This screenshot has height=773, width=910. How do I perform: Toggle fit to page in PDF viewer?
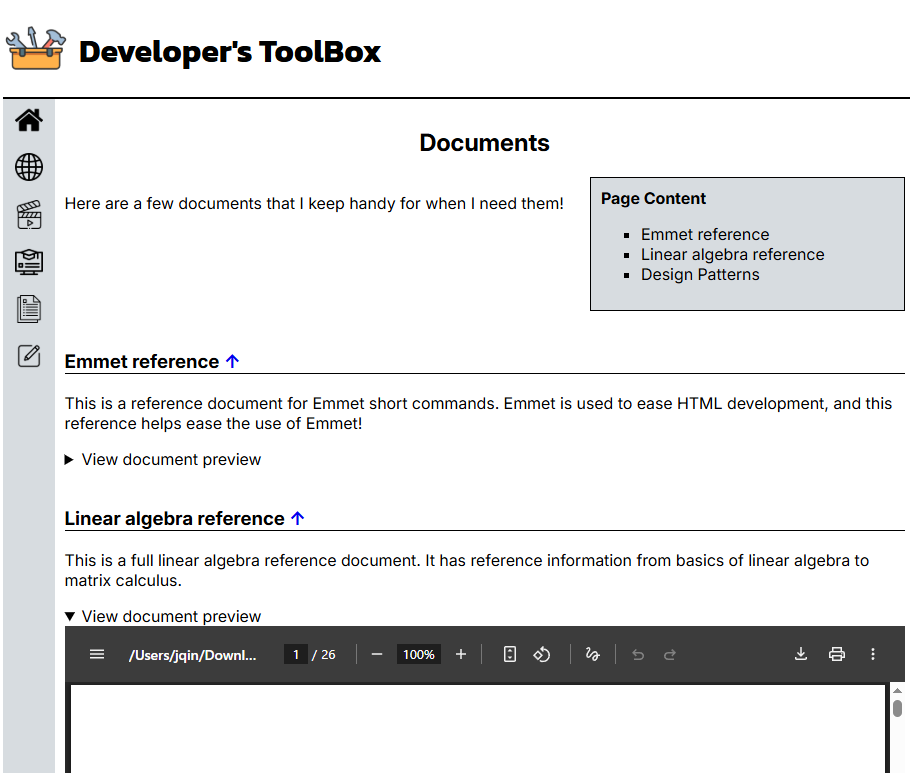(510, 654)
